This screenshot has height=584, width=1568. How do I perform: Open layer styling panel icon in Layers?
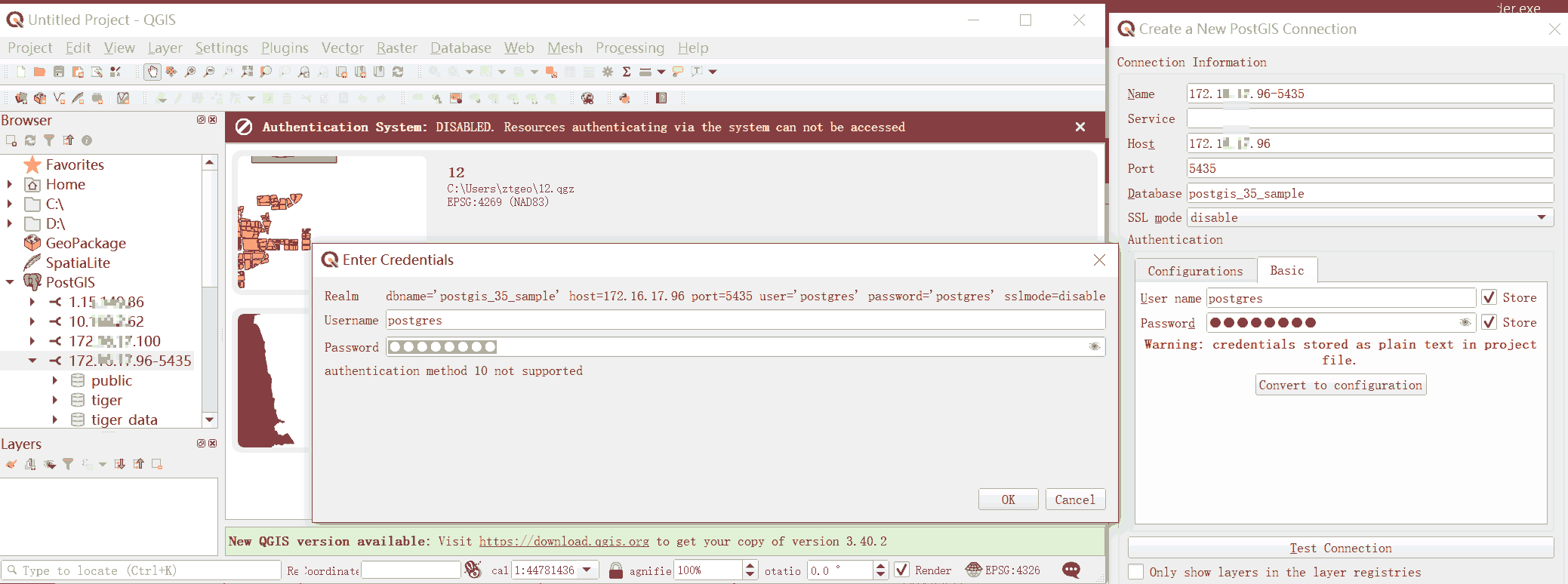click(x=11, y=464)
